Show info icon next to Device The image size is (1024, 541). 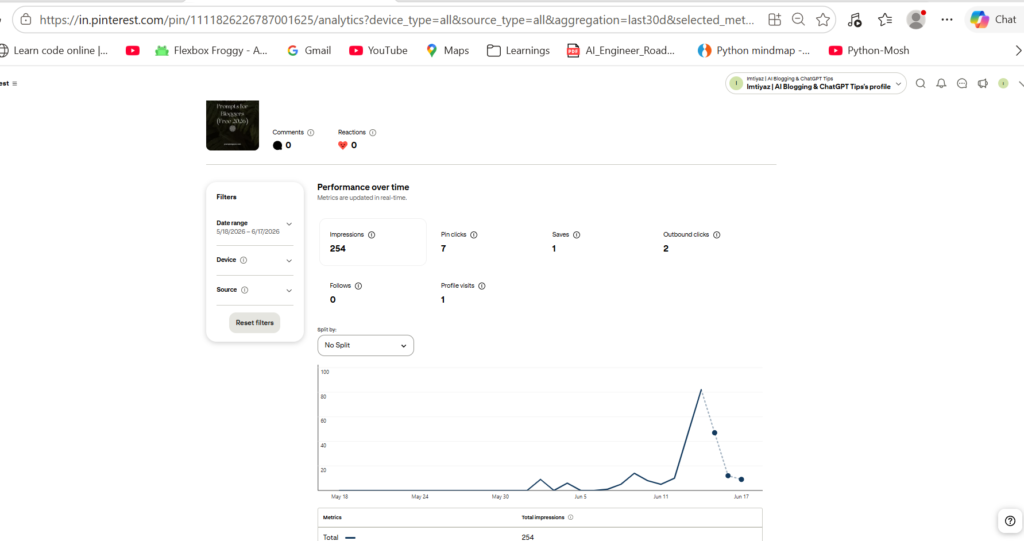pyautogui.click(x=244, y=260)
